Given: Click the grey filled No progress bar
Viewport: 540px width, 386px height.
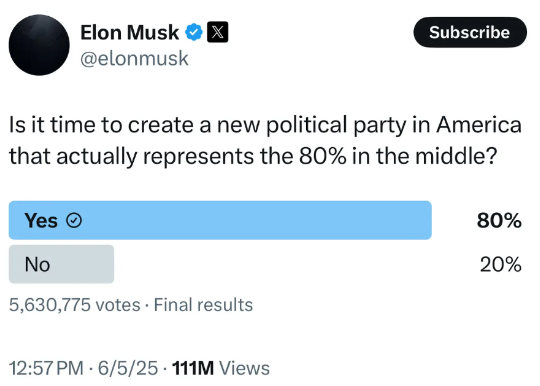Looking at the screenshot, I should click(x=61, y=264).
